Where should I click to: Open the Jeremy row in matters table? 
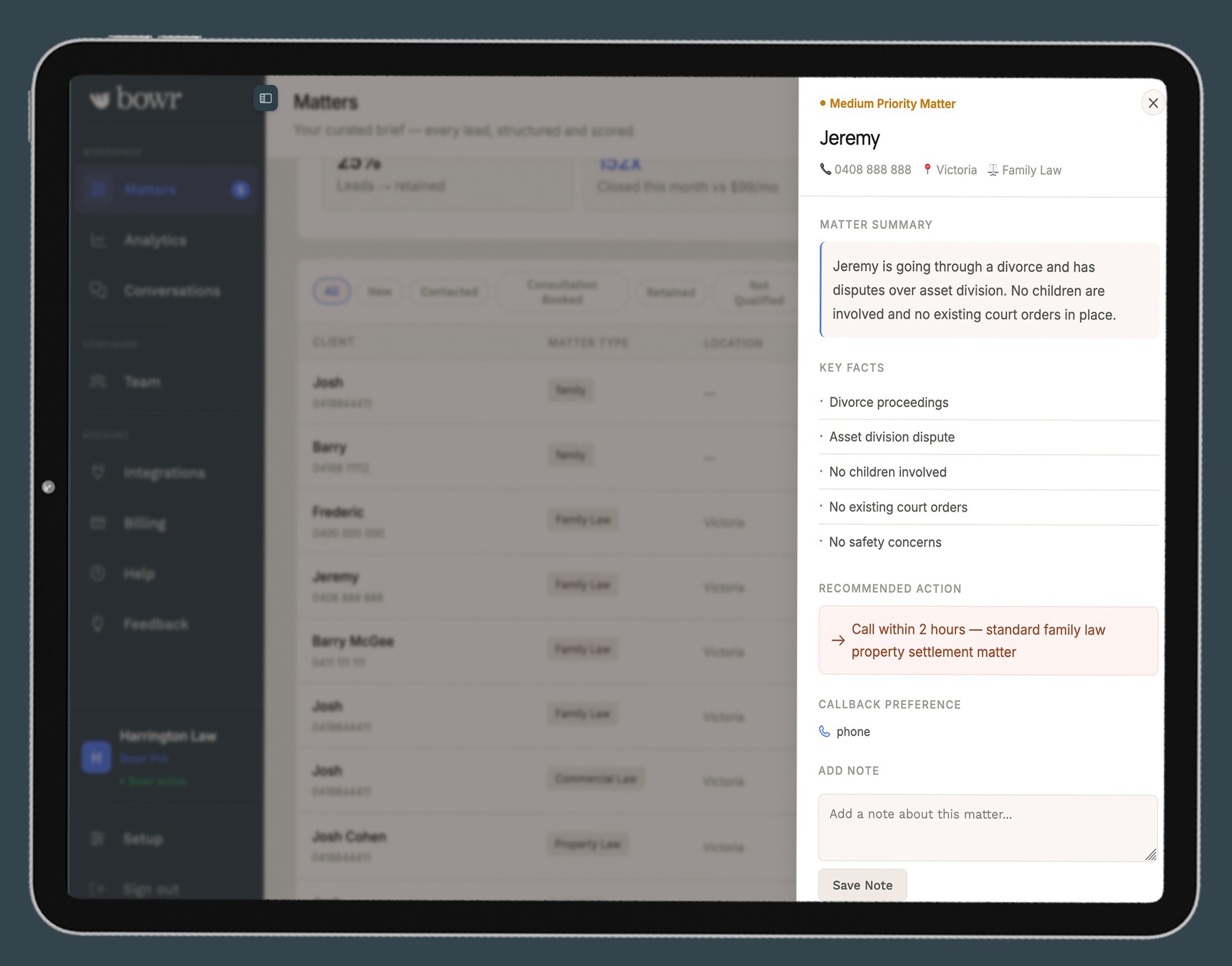pos(548,586)
